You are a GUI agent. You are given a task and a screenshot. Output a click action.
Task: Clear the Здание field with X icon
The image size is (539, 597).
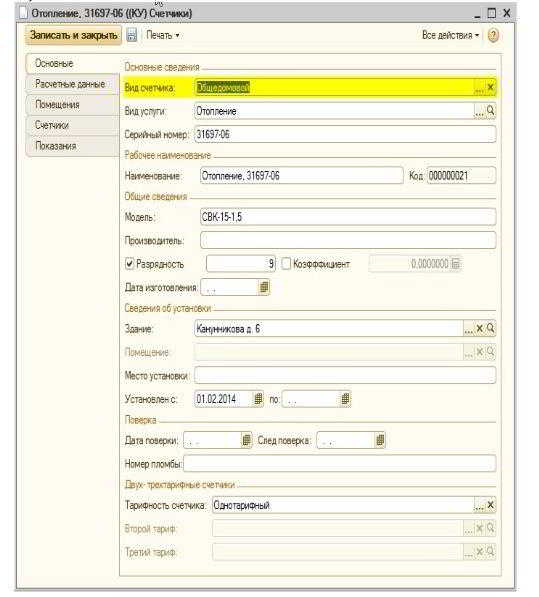480,329
